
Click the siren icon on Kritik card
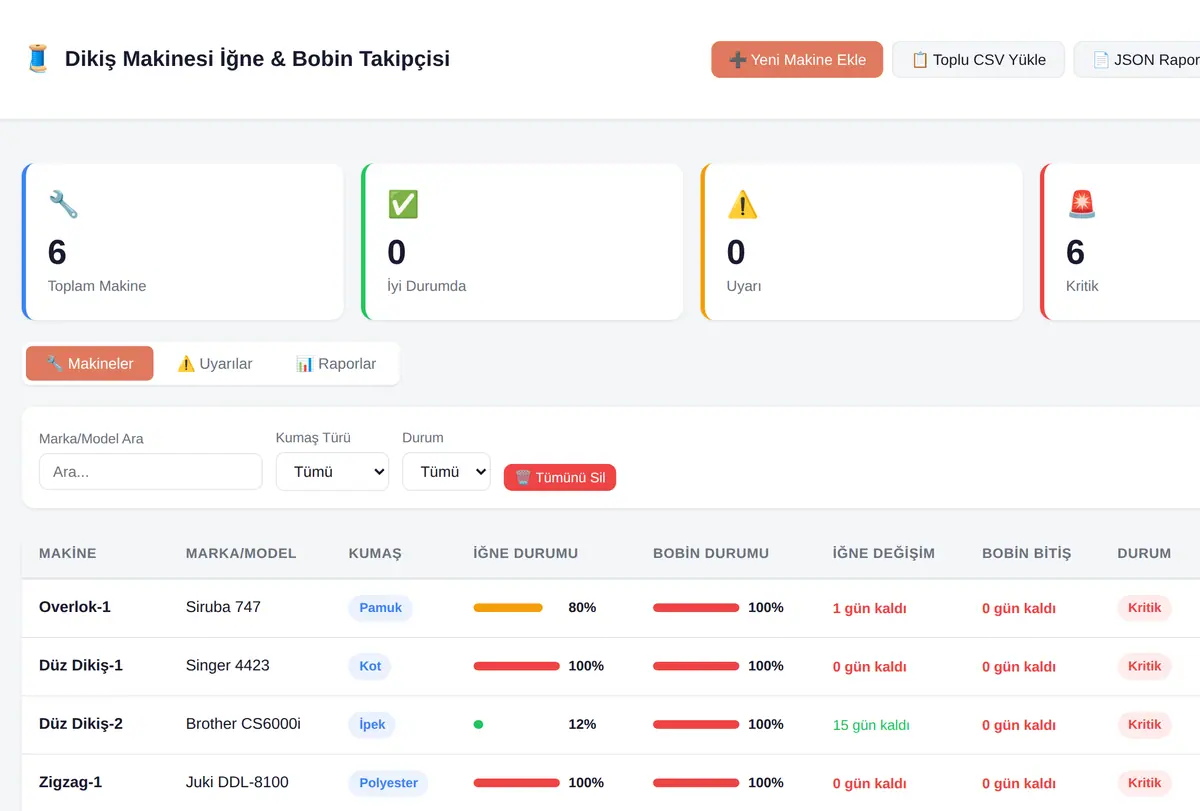point(1082,205)
